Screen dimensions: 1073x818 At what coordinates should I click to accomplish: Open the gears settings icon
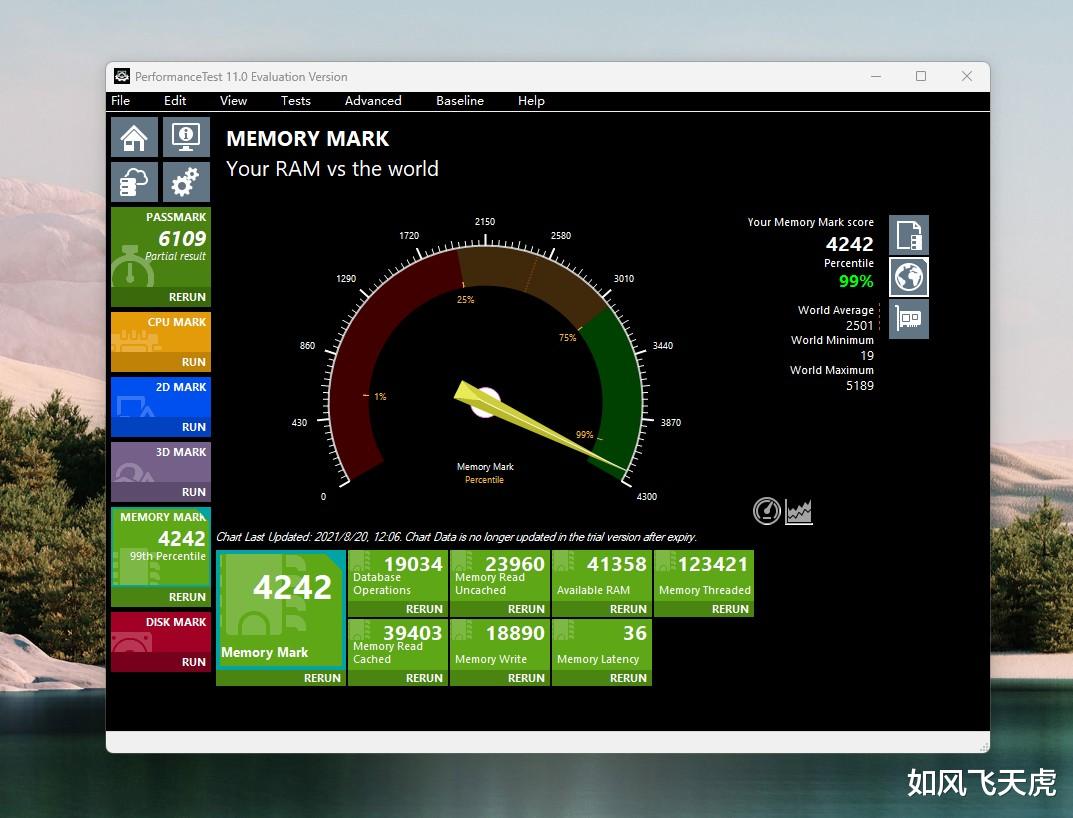186,182
